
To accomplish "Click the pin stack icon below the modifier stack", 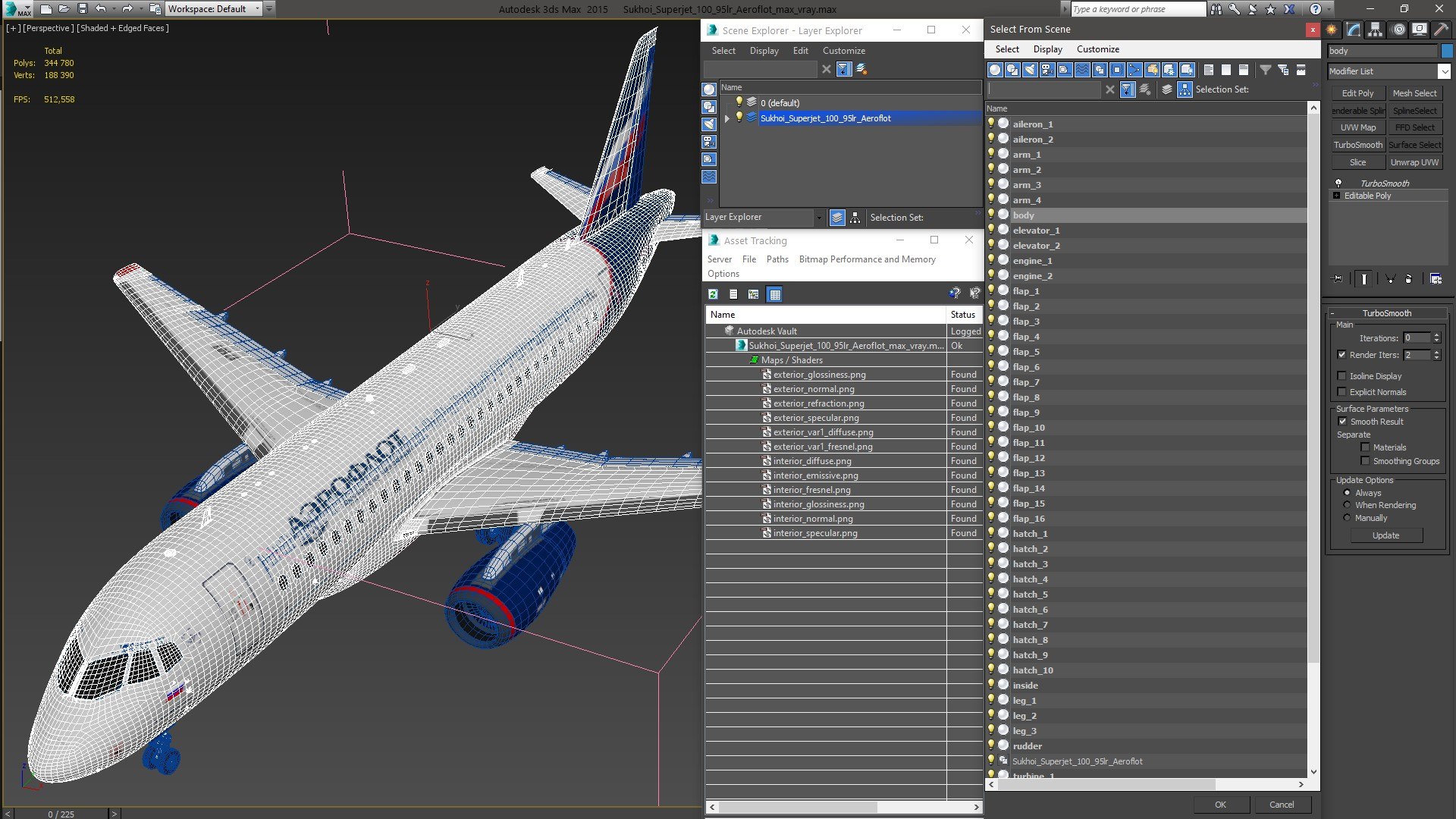I will (x=1338, y=279).
